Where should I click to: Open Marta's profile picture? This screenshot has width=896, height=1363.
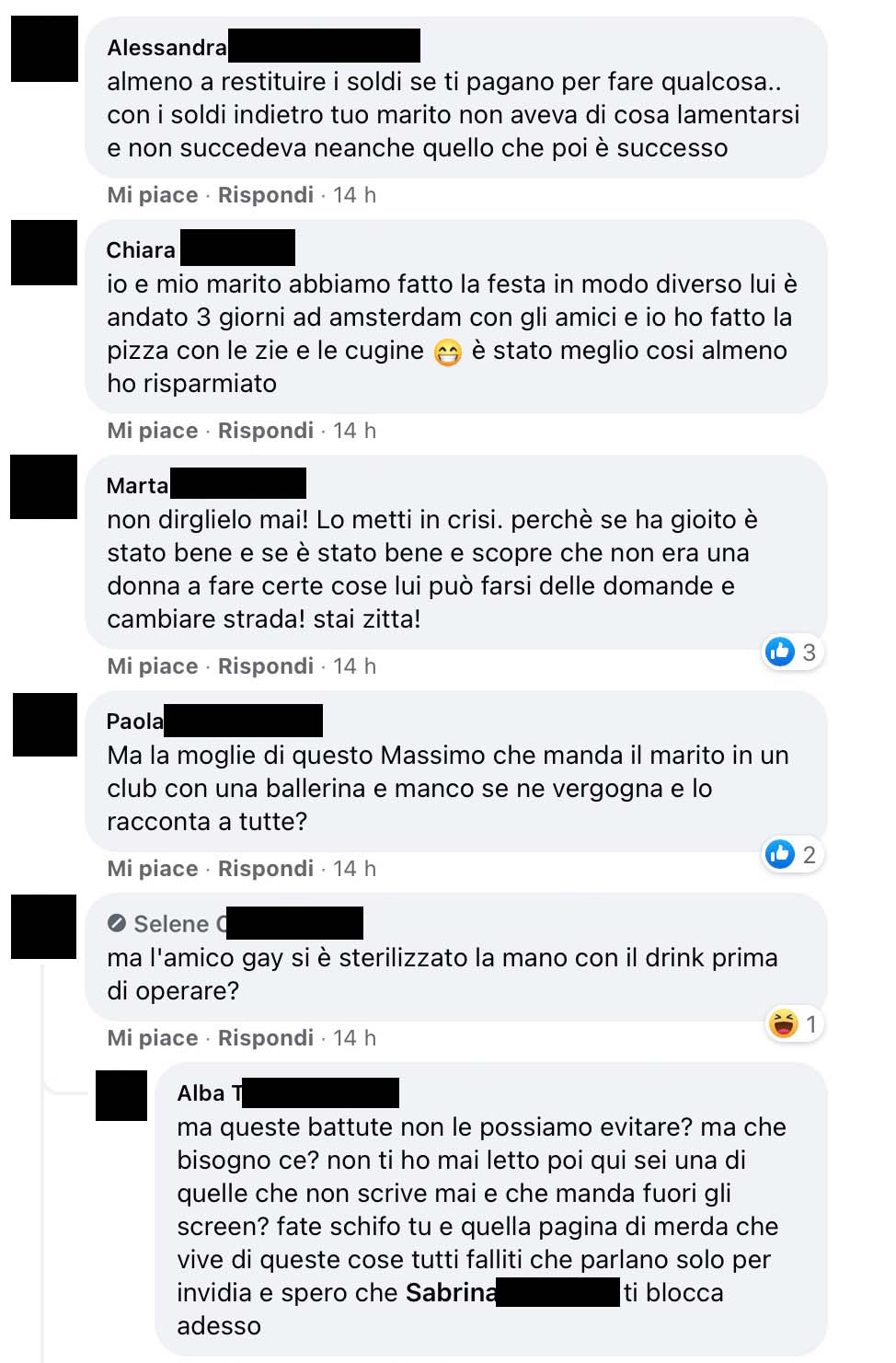tap(44, 487)
